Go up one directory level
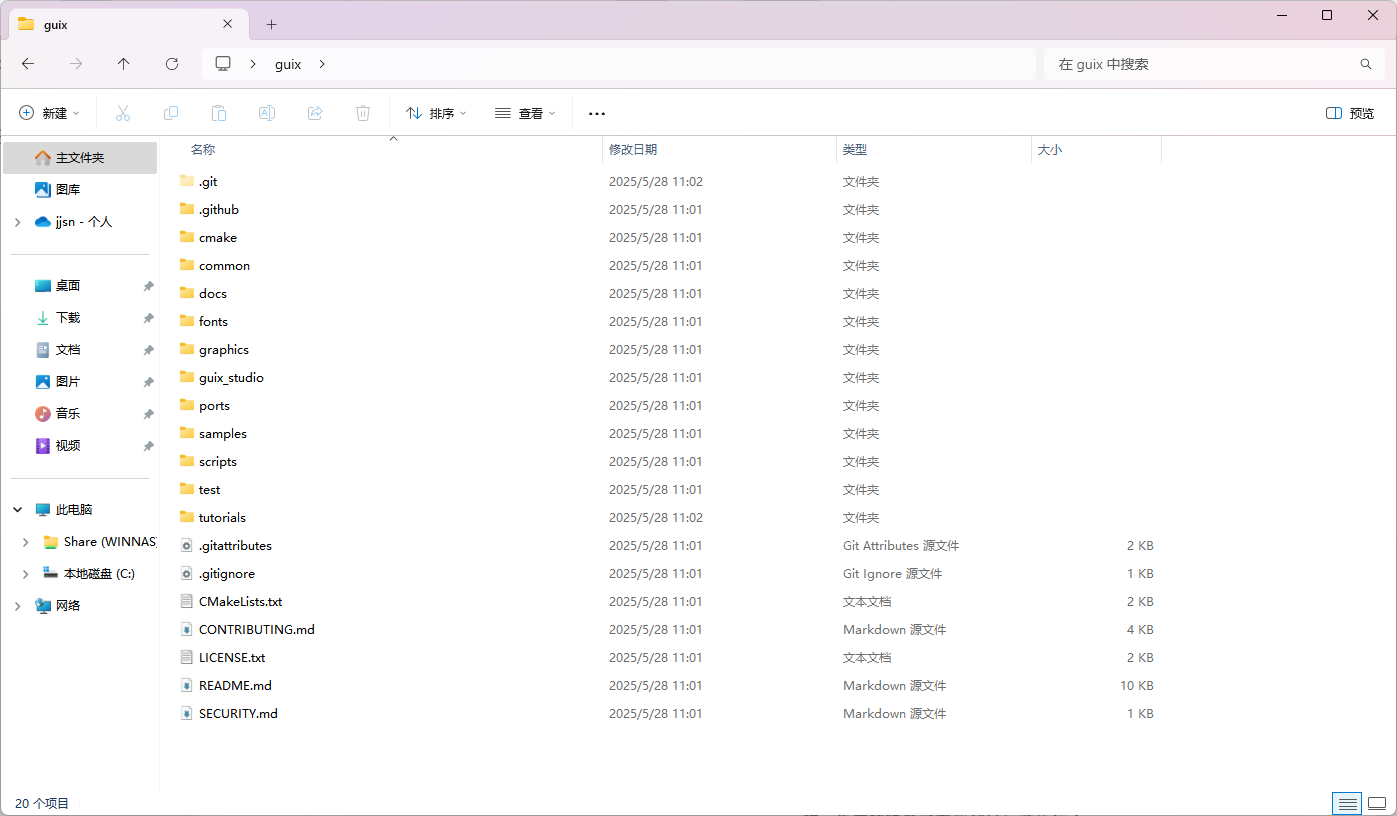 pyautogui.click(x=124, y=64)
